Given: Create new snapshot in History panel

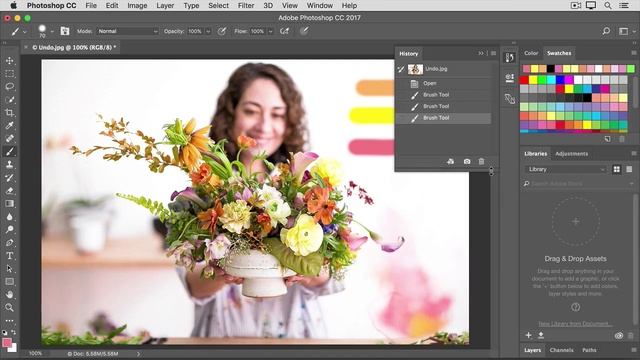Looking at the screenshot, I should [x=467, y=162].
